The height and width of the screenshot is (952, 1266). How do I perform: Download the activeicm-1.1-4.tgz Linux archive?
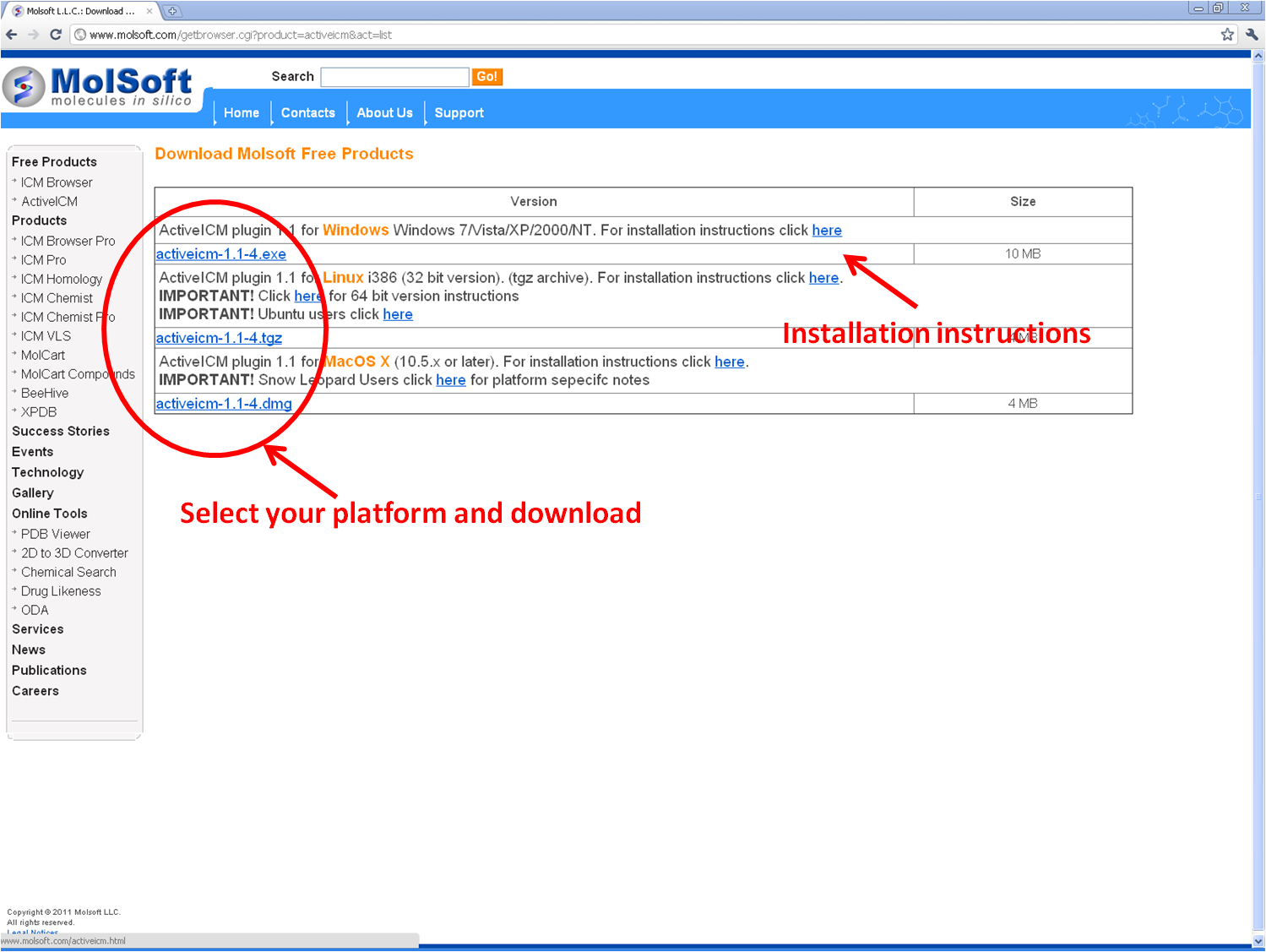pyautogui.click(x=219, y=338)
